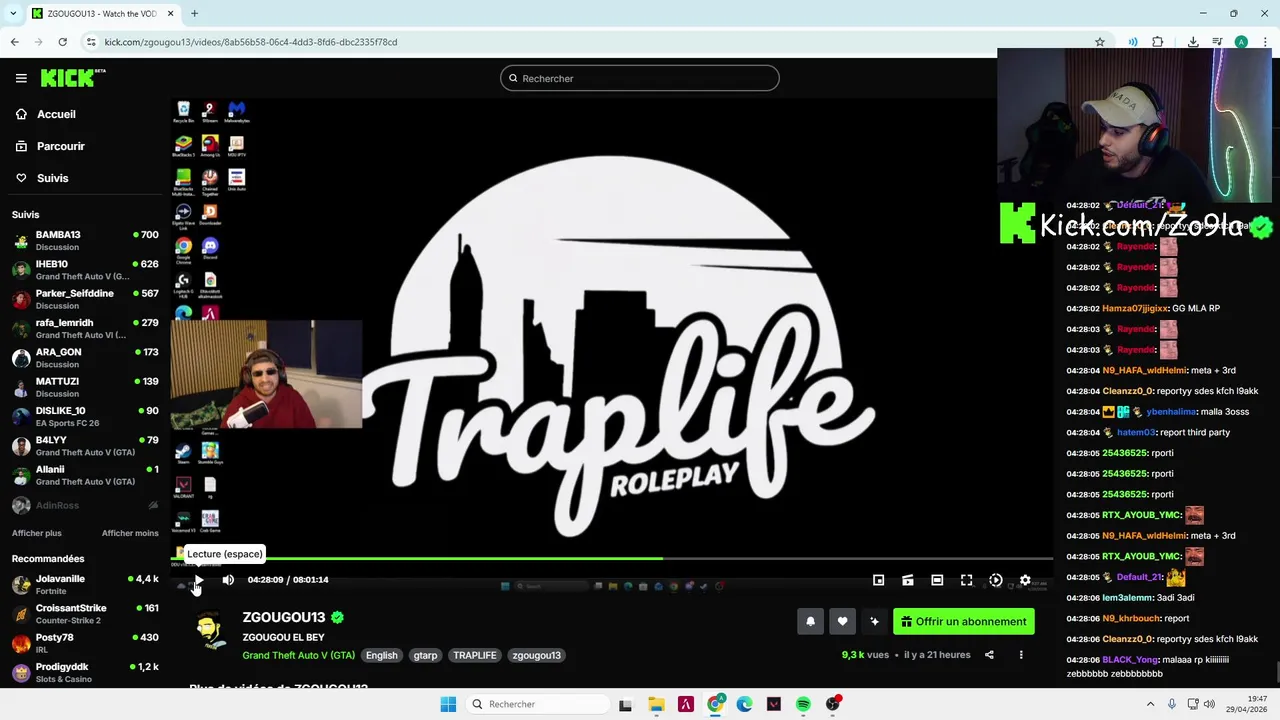This screenshot has height=720, width=1280.
Task: Open File Explorer from taskbar
Action: (656, 704)
